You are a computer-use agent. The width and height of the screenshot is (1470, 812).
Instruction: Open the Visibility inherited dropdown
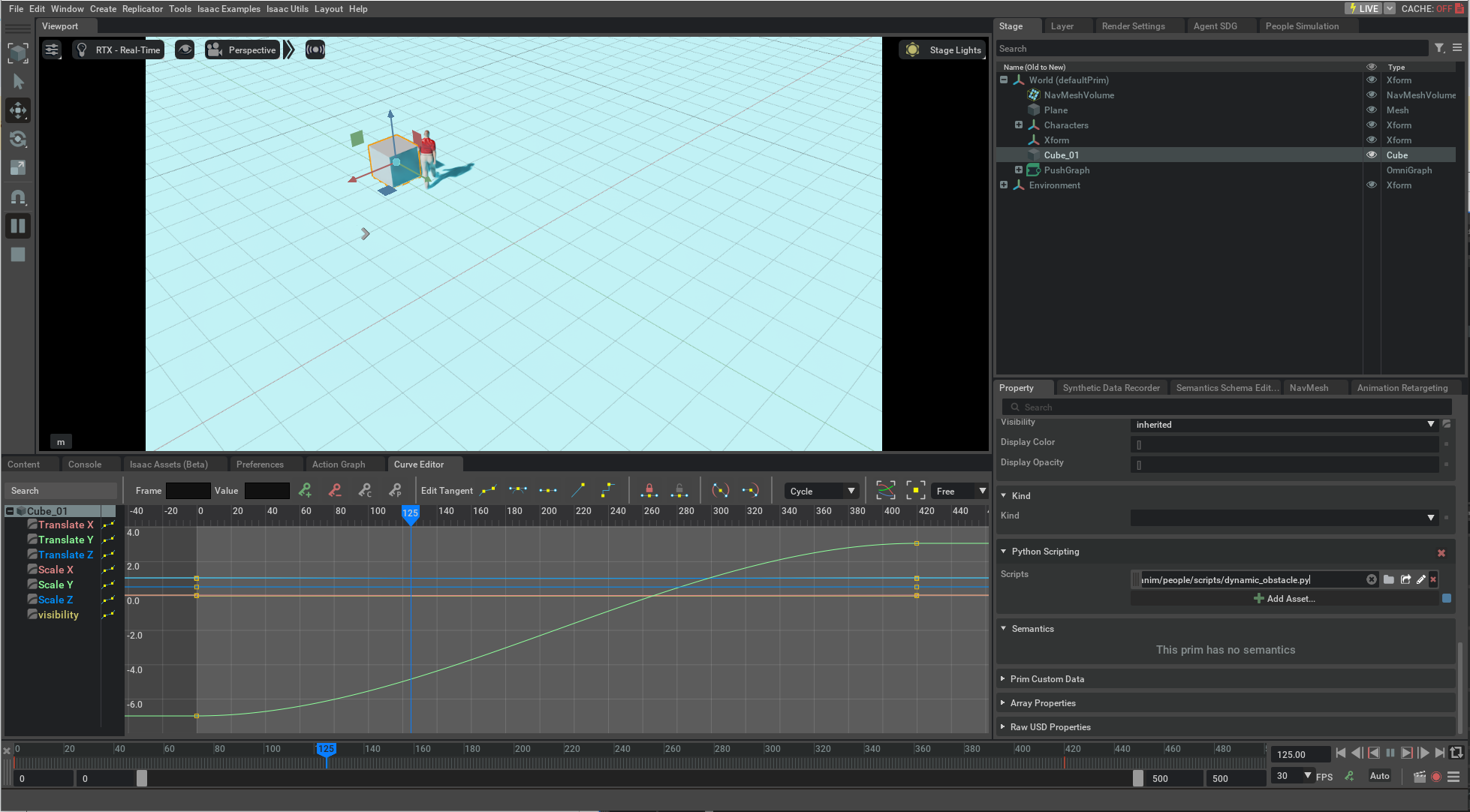tap(1285, 424)
